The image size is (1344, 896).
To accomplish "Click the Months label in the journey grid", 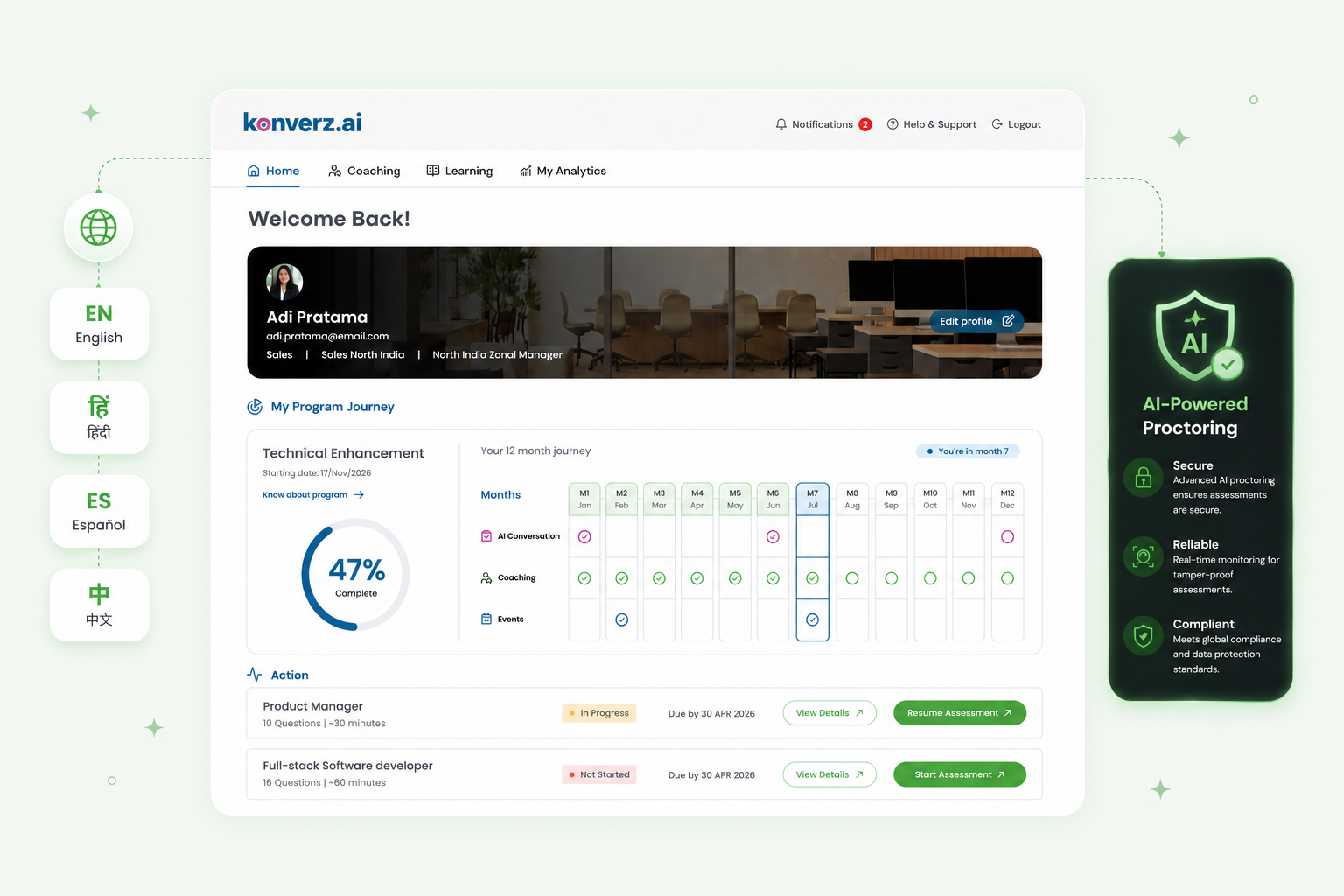I will [x=500, y=495].
